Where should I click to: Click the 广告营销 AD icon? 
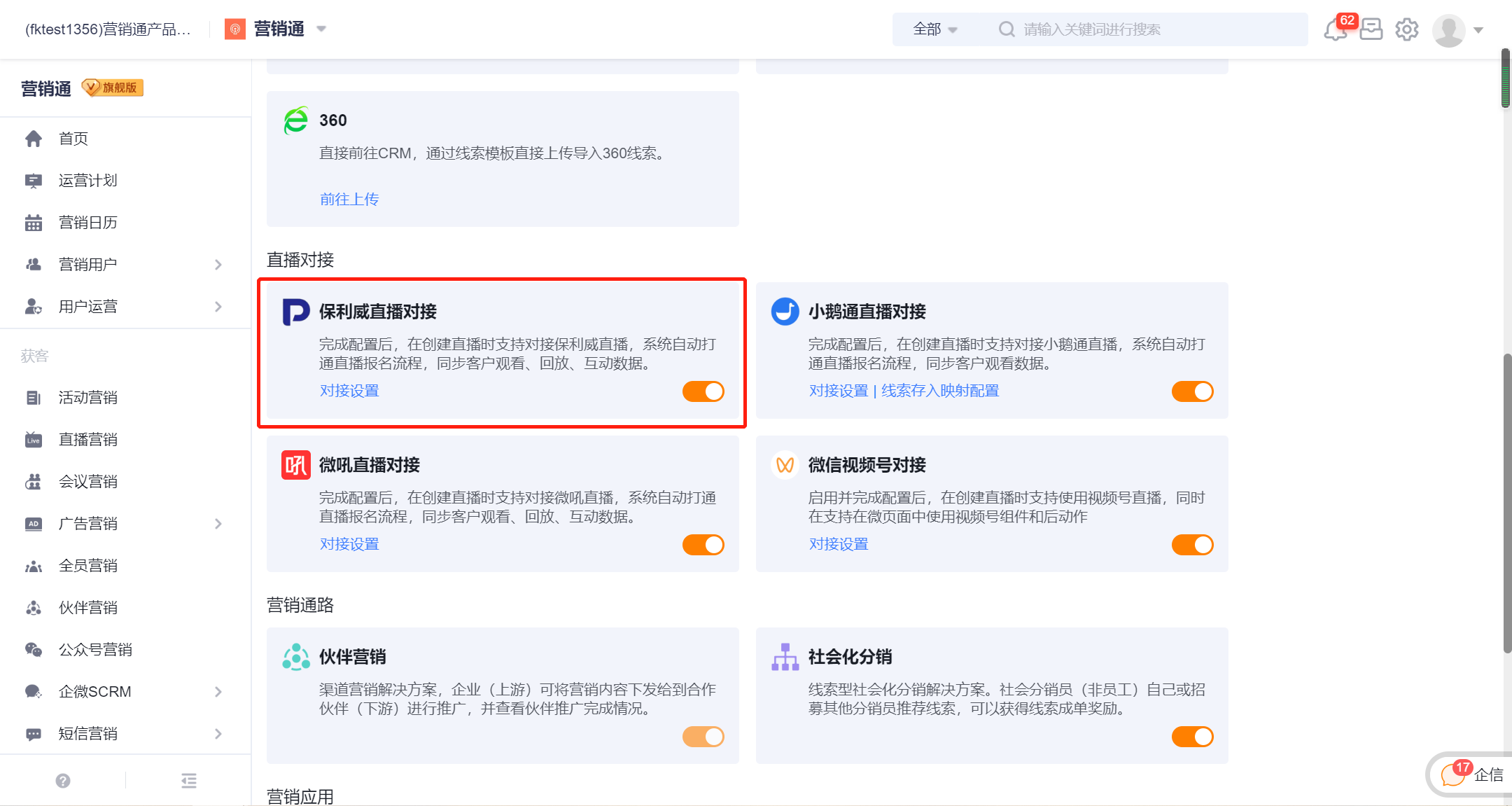click(x=34, y=524)
